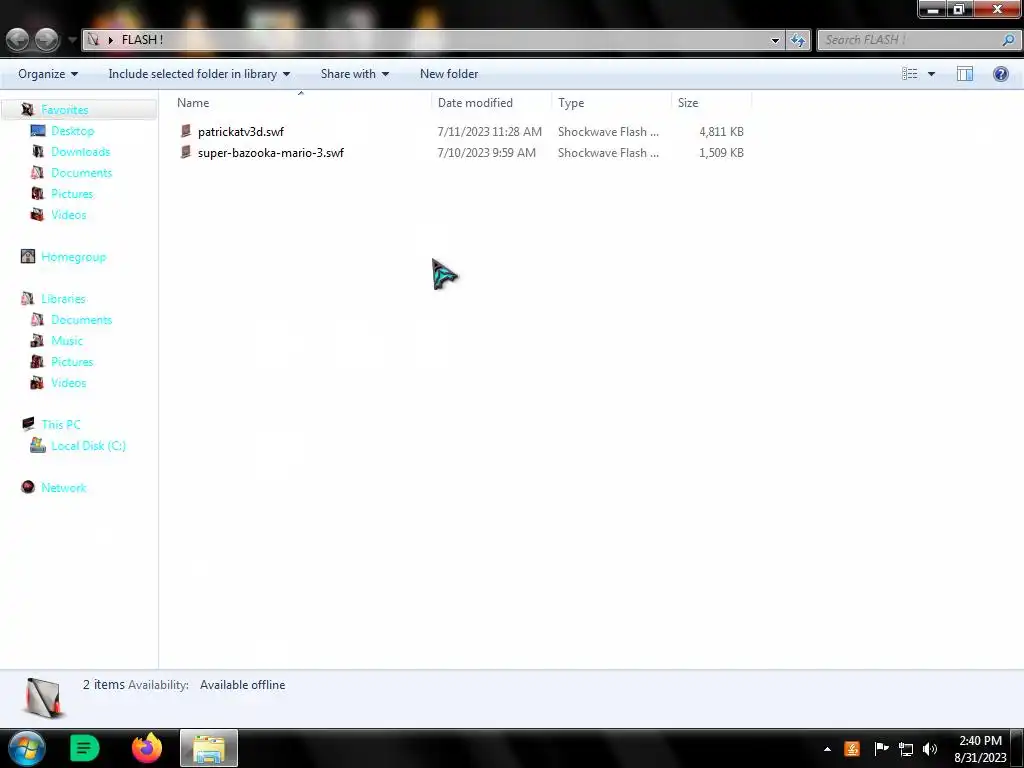This screenshot has width=1024, height=768.
Task: Click the 1,509 KB size cell
Action: click(721, 153)
